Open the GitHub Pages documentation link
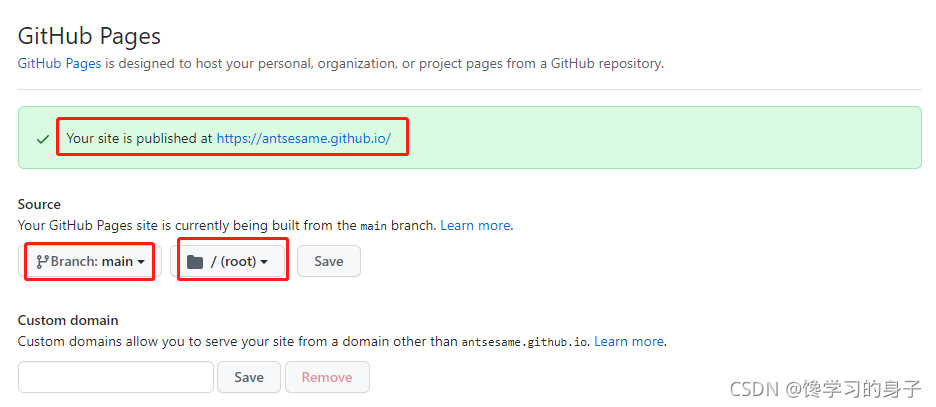 click(x=59, y=63)
